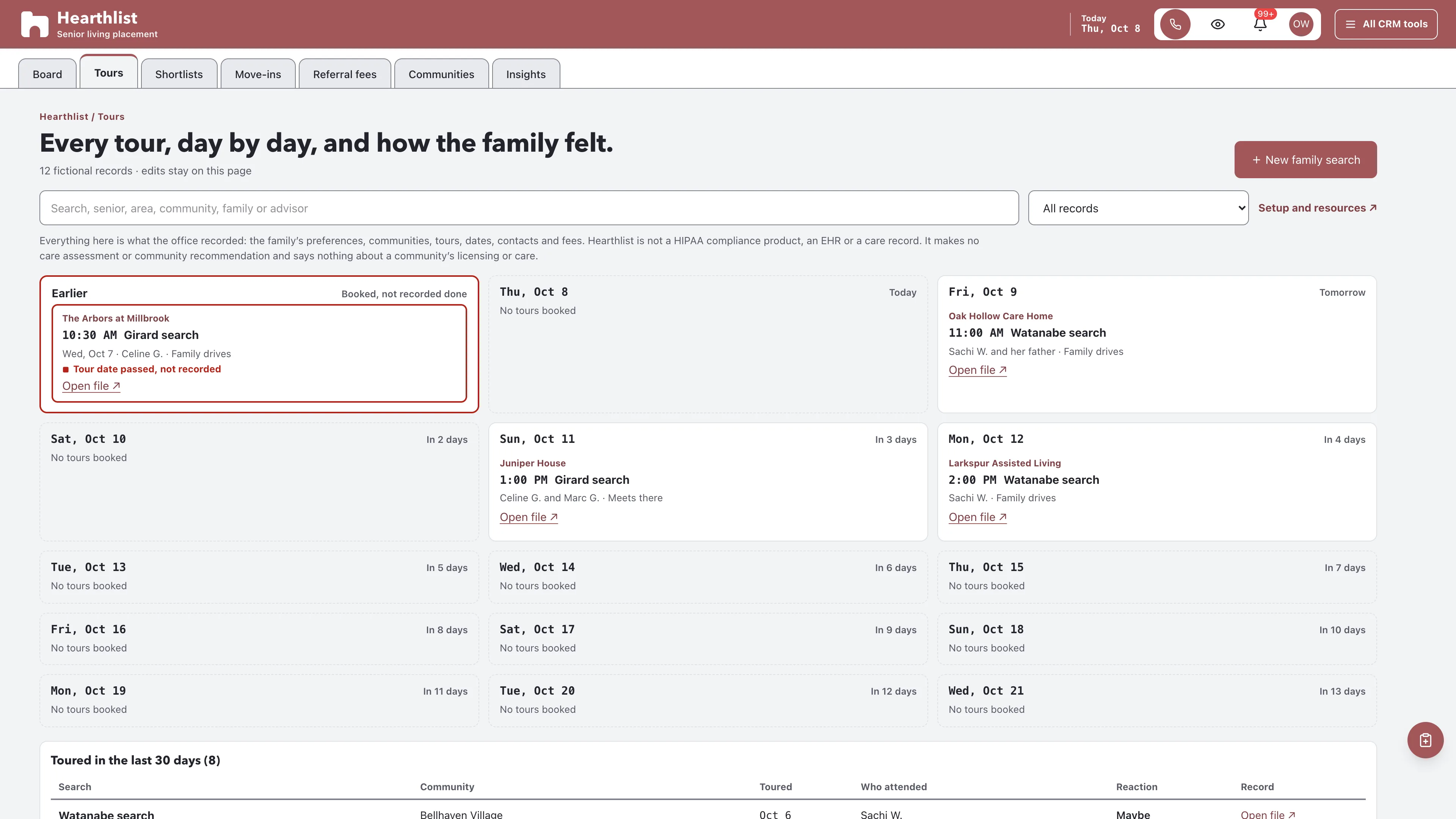Click the New family search button
Image resolution: width=1456 pixels, height=819 pixels.
tap(1305, 160)
